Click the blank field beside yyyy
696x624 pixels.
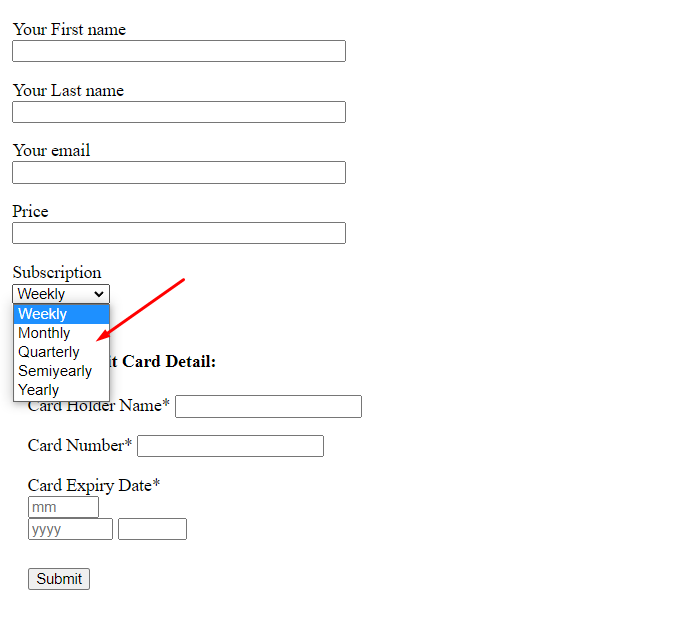coord(152,529)
